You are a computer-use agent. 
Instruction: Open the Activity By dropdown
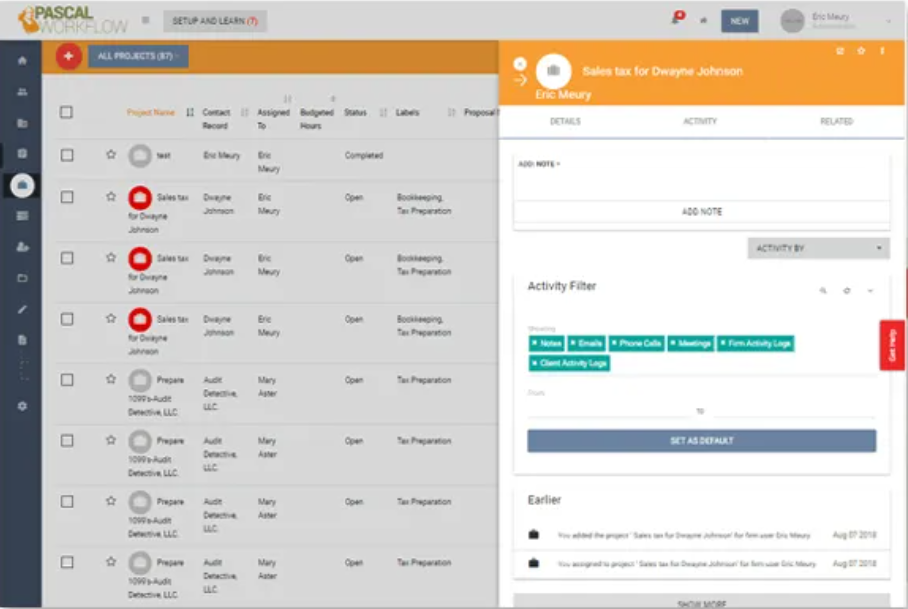[818, 248]
